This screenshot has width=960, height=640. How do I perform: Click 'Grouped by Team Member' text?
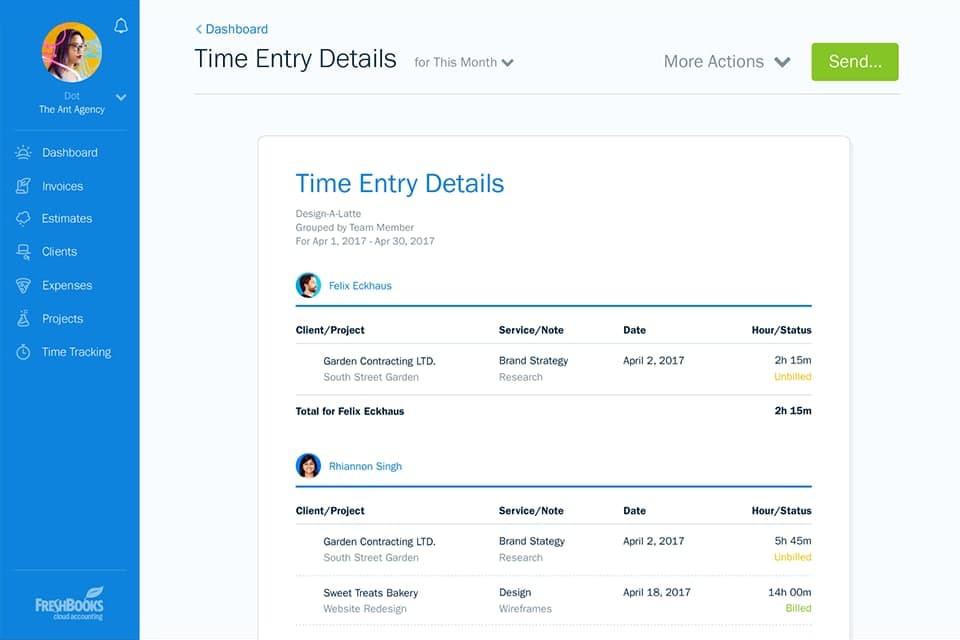354,227
